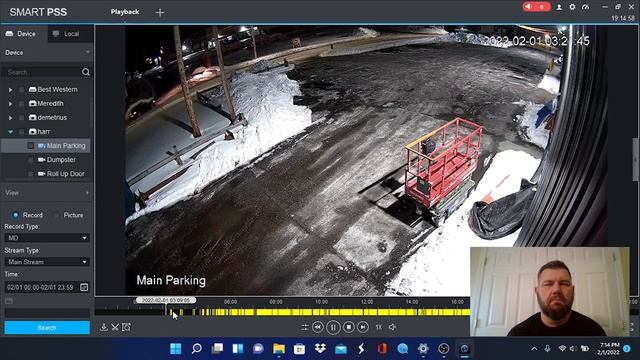The width and height of the screenshot is (640, 360).
Task: Expand the demetrius device
Action: tap(11, 118)
